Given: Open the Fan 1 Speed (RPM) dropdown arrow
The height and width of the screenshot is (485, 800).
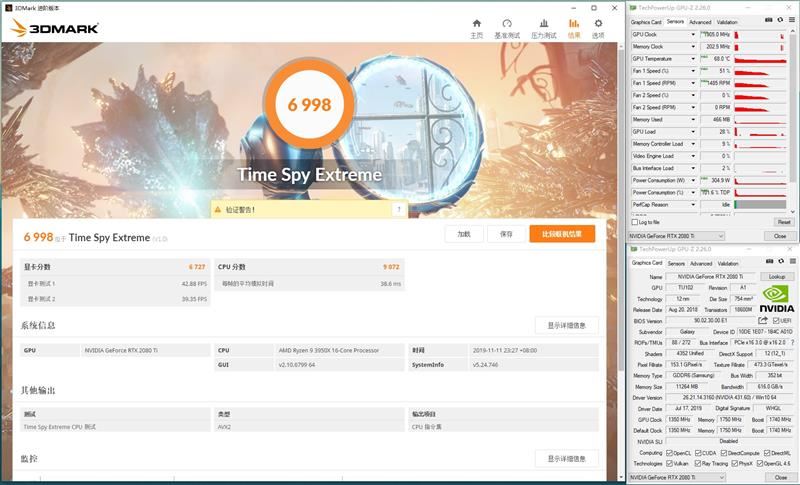Looking at the screenshot, I should click(x=693, y=83).
